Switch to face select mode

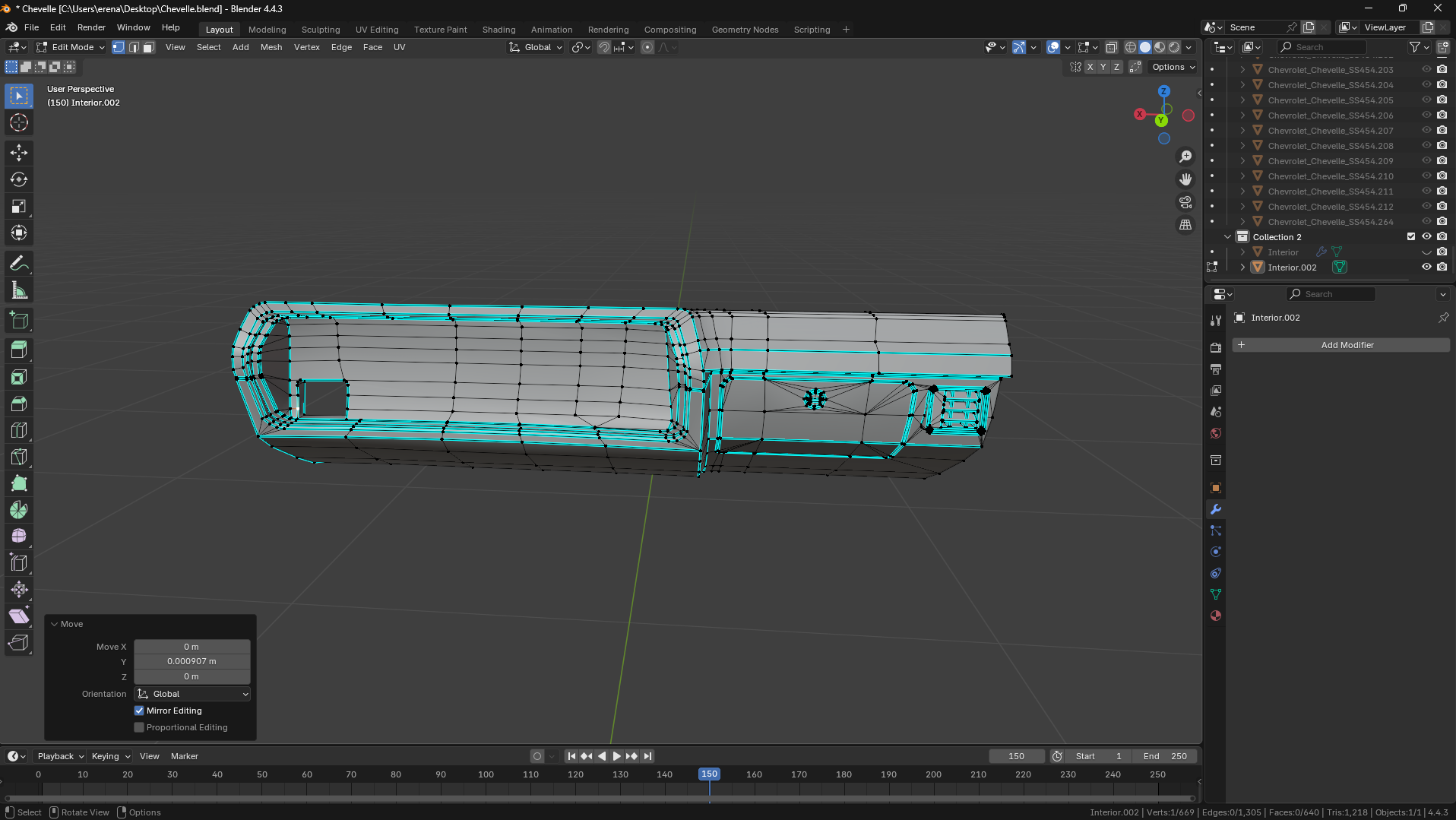click(x=149, y=47)
